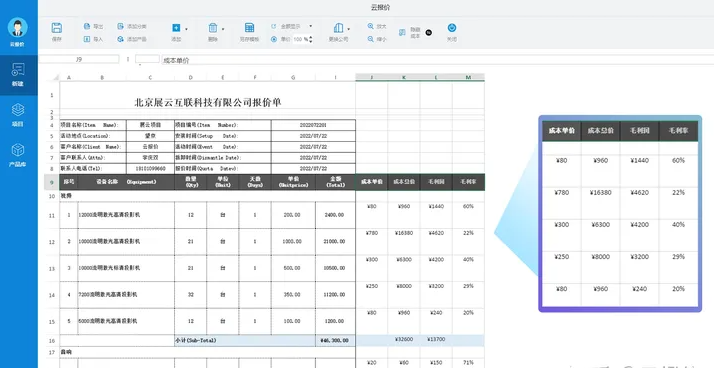Click the 放大 zoom in icon
This screenshot has width=714, height=368.
[371, 26]
